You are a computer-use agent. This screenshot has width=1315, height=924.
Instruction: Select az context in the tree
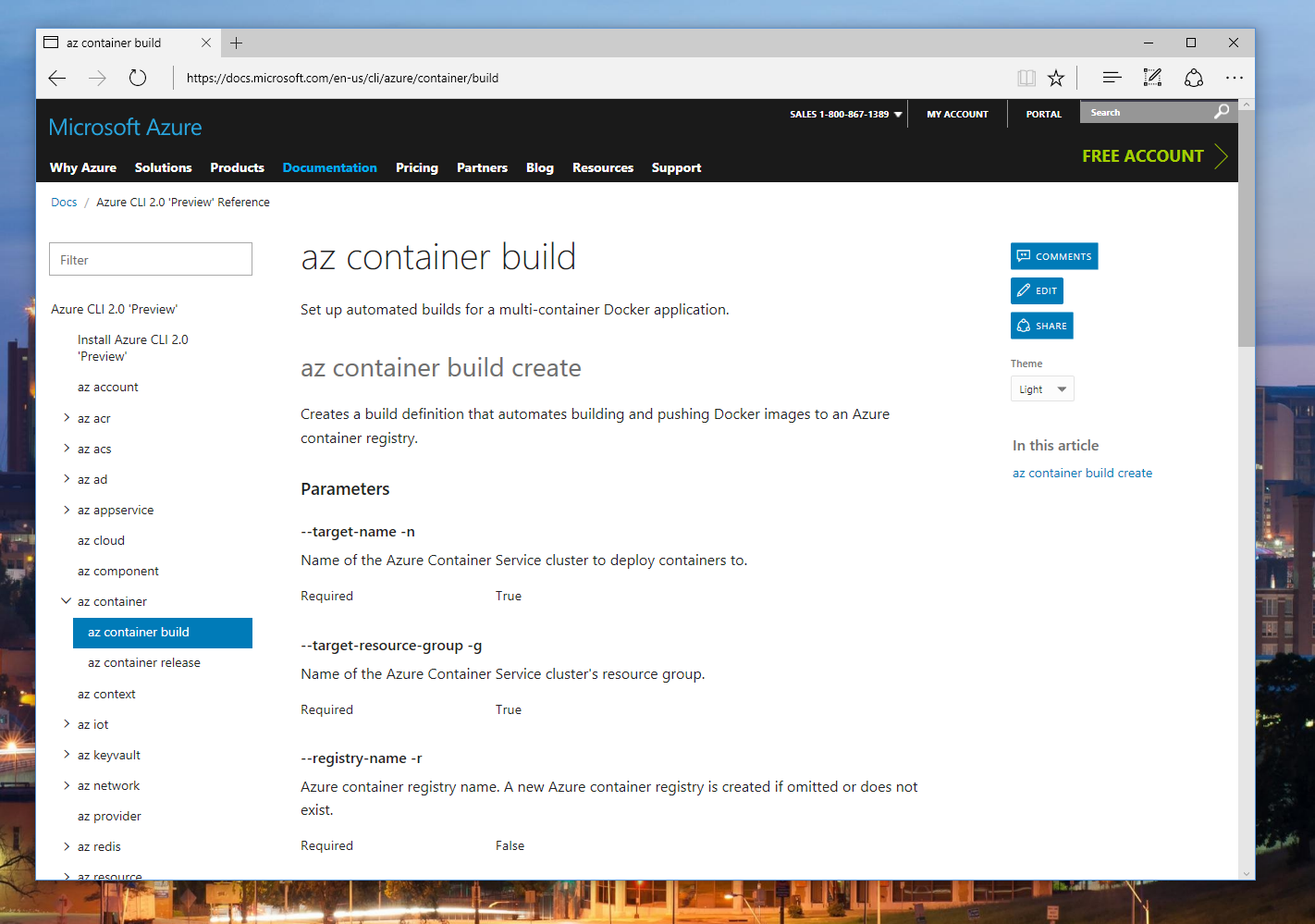point(106,695)
